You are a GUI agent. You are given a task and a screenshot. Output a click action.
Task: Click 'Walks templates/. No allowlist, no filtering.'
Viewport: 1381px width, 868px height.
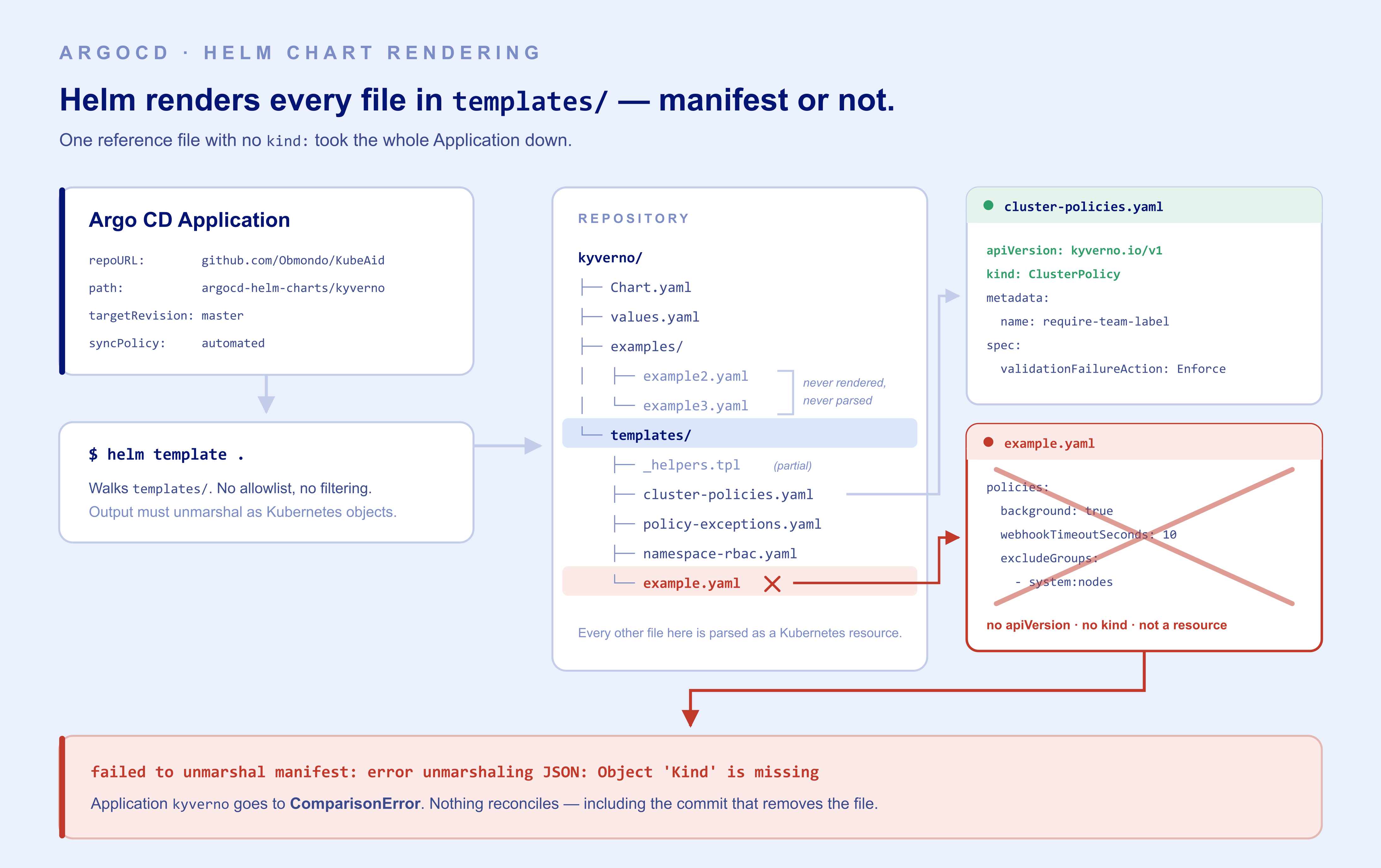230,489
